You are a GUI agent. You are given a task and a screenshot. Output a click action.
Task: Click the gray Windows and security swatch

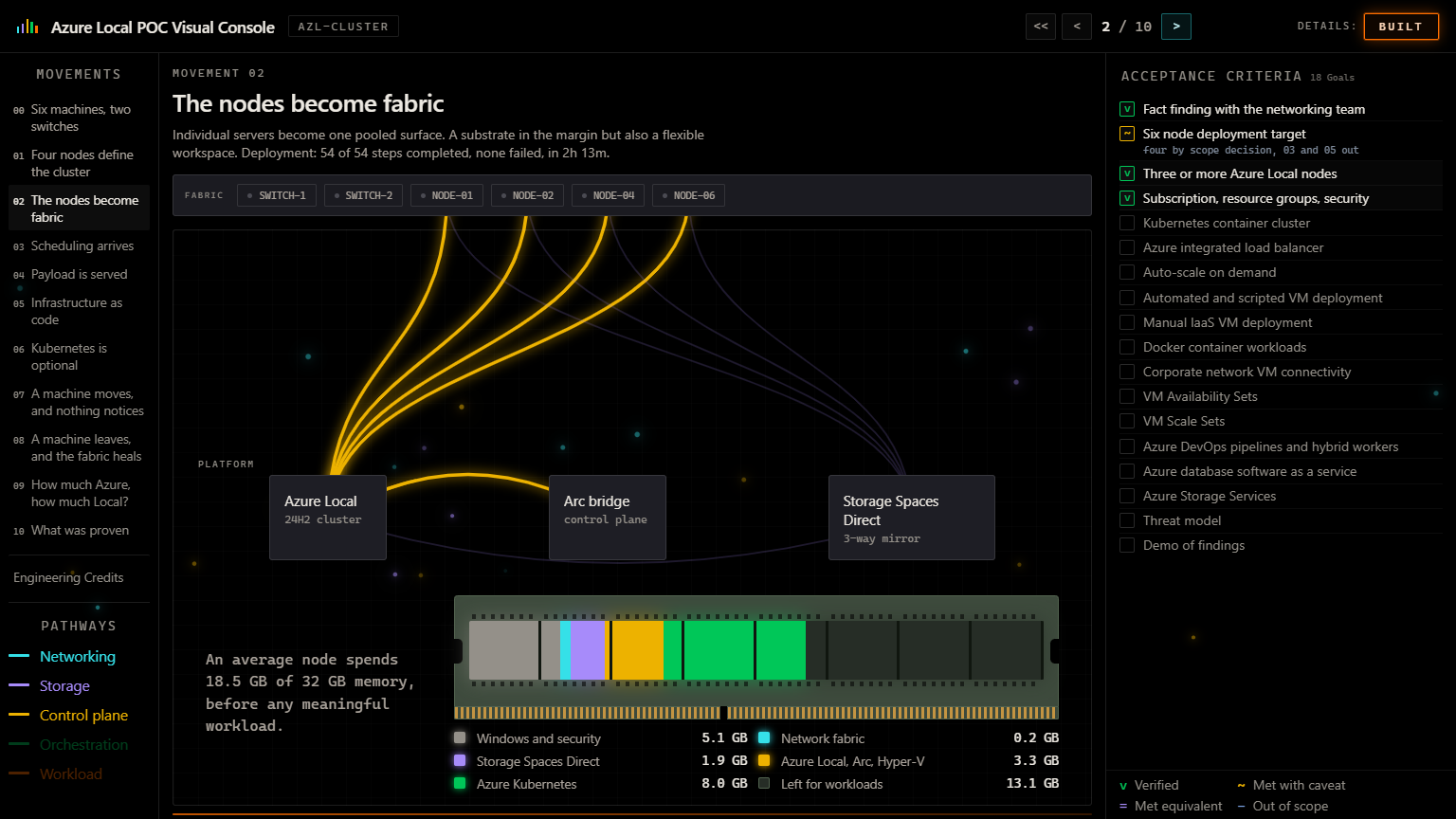460,737
